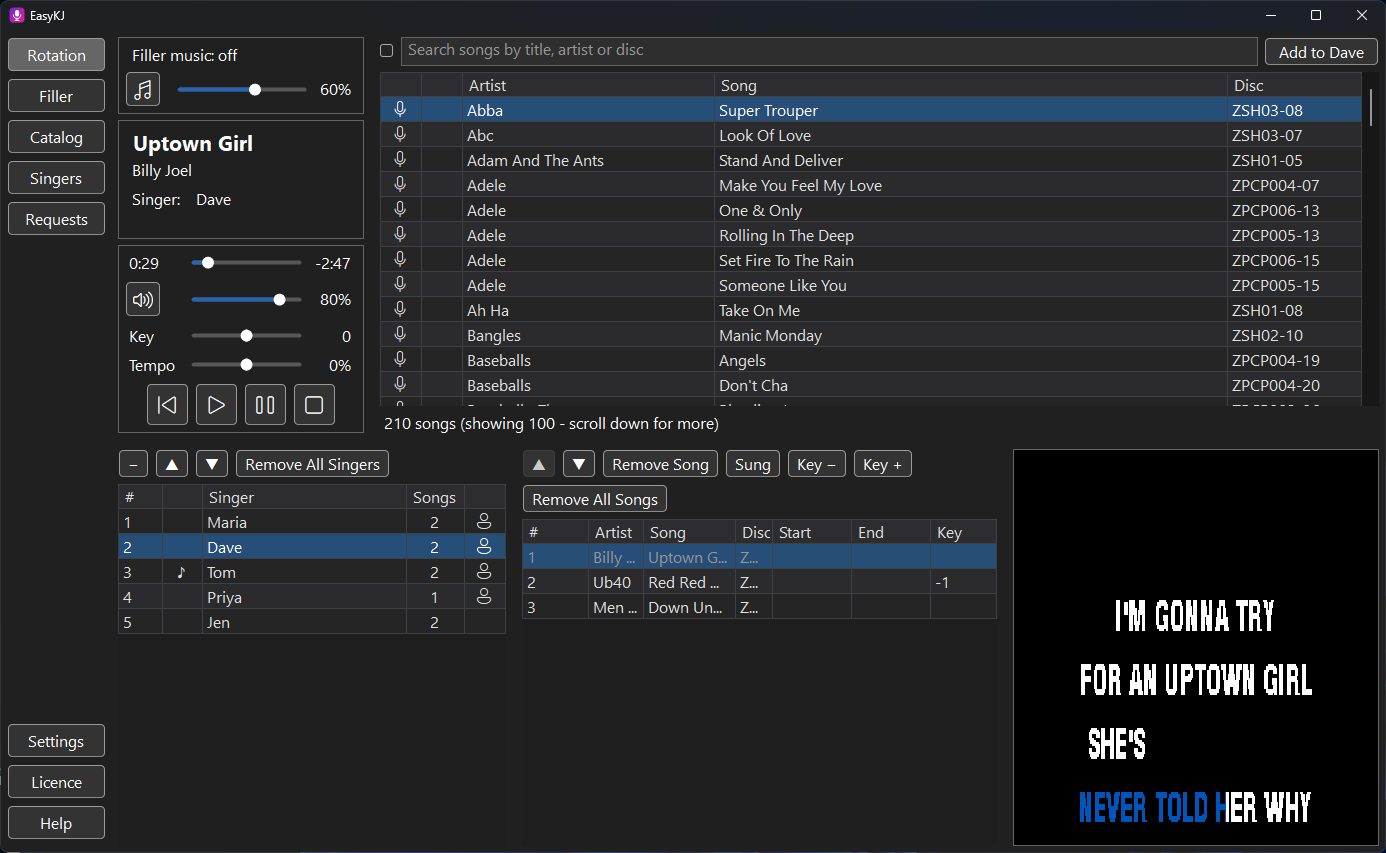1386x853 pixels.
Task: Click the person icon in Dave's row
Action: 484,547
